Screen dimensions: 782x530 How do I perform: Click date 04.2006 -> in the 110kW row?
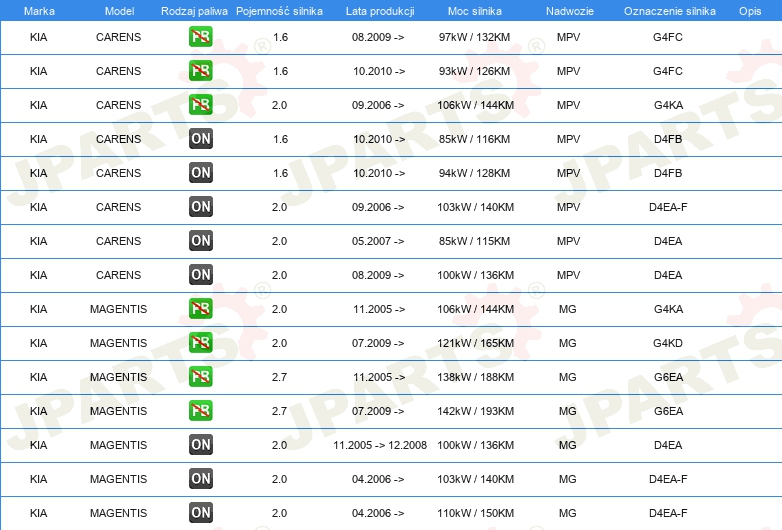(x=378, y=513)
